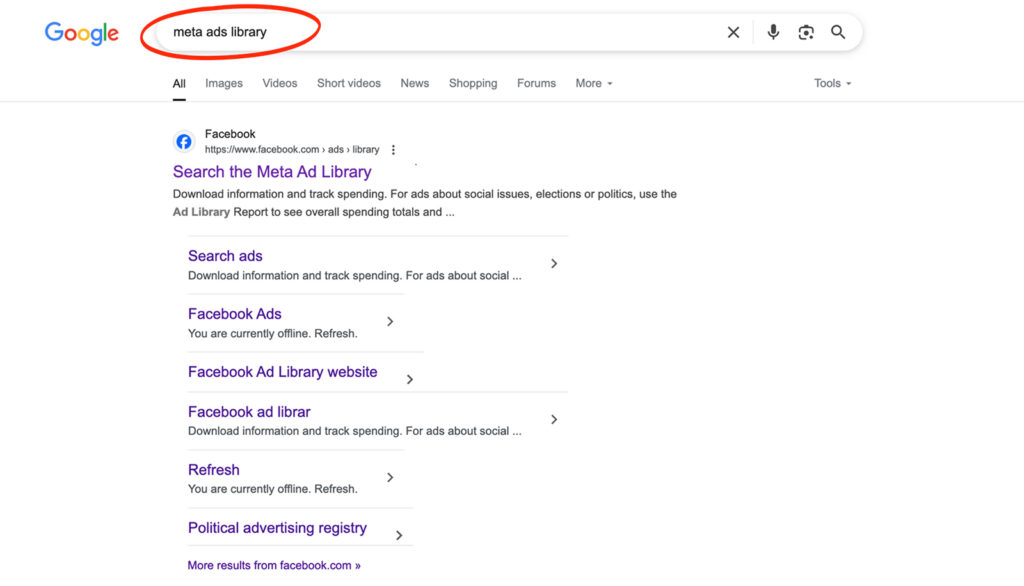Screen dimensions: 1024x586
Task: Clear the search box with X icon
Action: [733, 32]
